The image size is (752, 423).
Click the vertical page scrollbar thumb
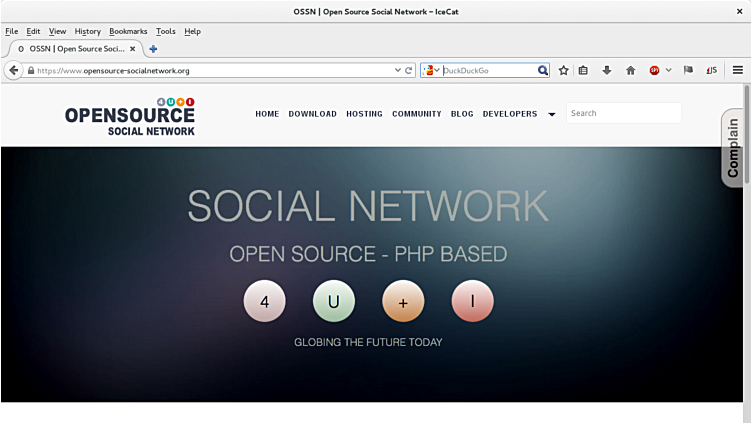pos(747,134)
